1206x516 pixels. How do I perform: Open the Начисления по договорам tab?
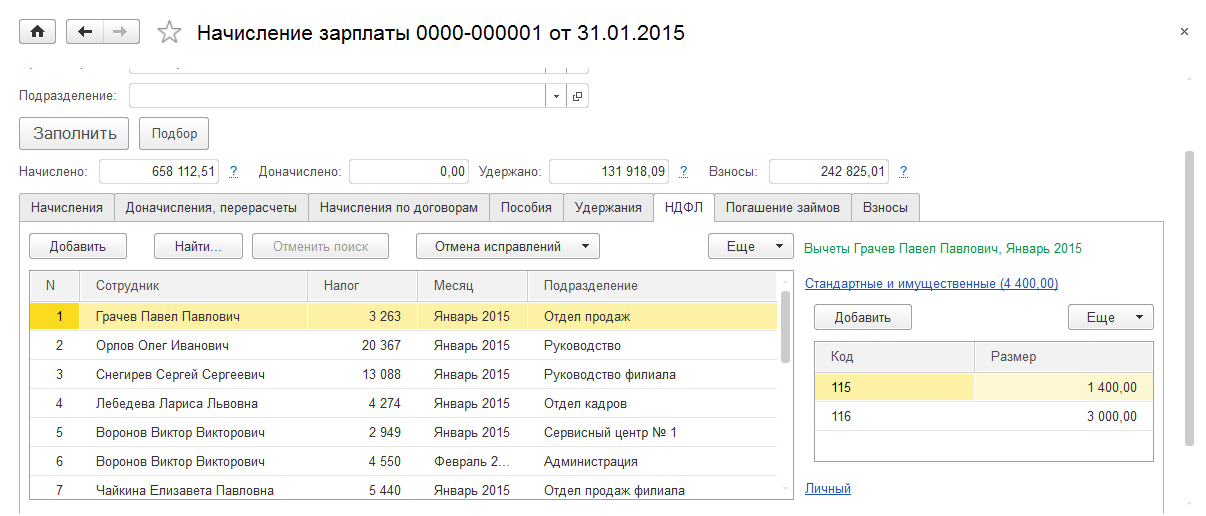coord(399,207)
